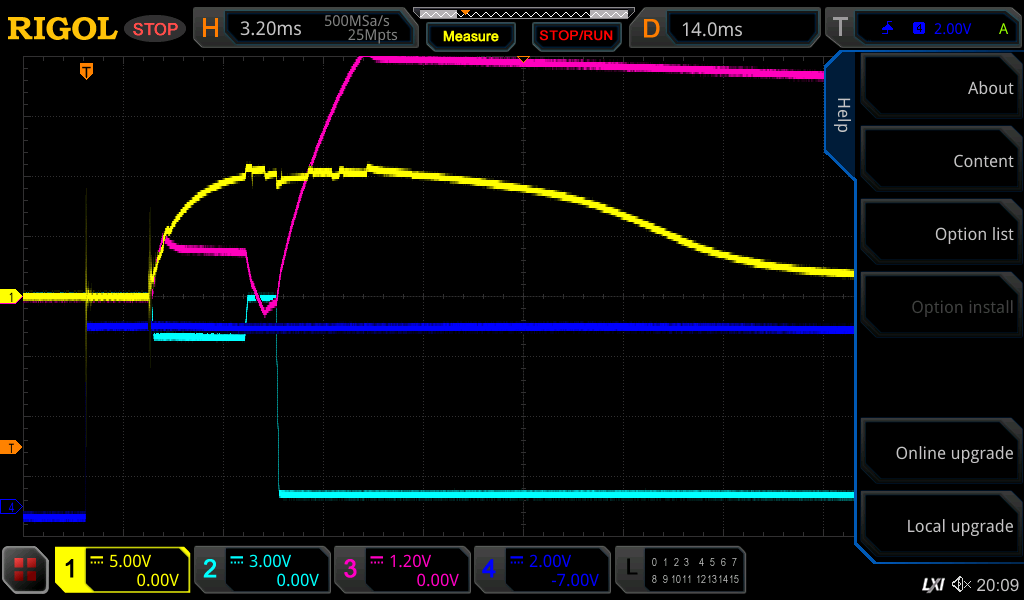Image resolution: width=1024 pixels, height=600 pixels.
Task: Click the LXI network status icon
Action: click(x=932, y=584)
